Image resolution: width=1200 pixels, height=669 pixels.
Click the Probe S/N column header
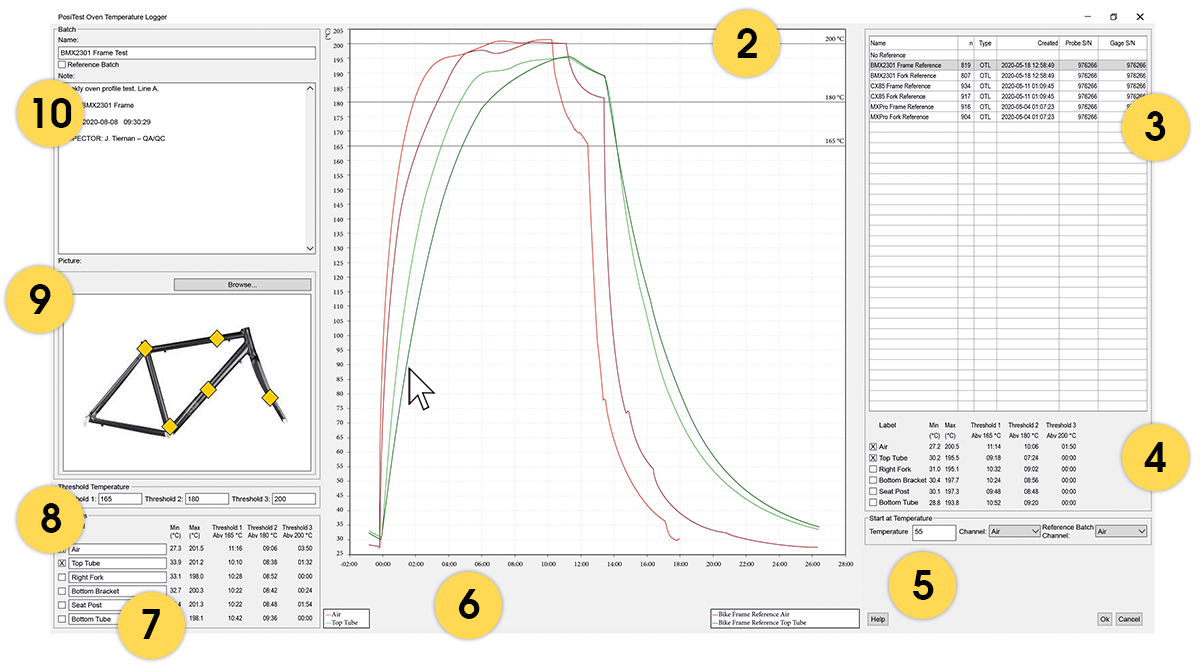pyautogui.click(x=1079, y=43)
